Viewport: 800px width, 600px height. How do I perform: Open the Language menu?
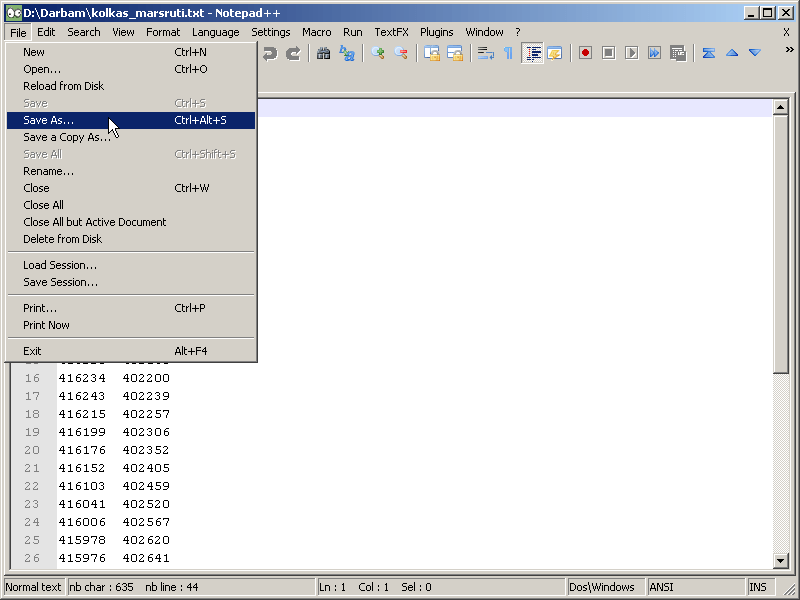(215, 32)
